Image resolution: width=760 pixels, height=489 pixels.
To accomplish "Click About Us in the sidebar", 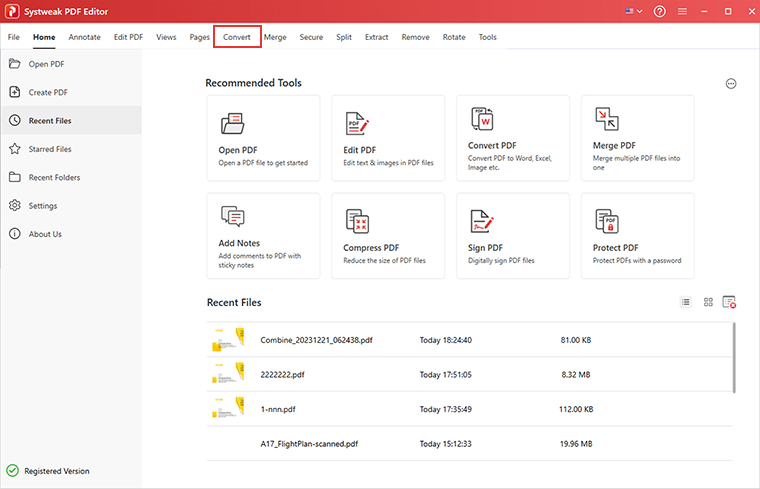I will [x=45, y=234].
